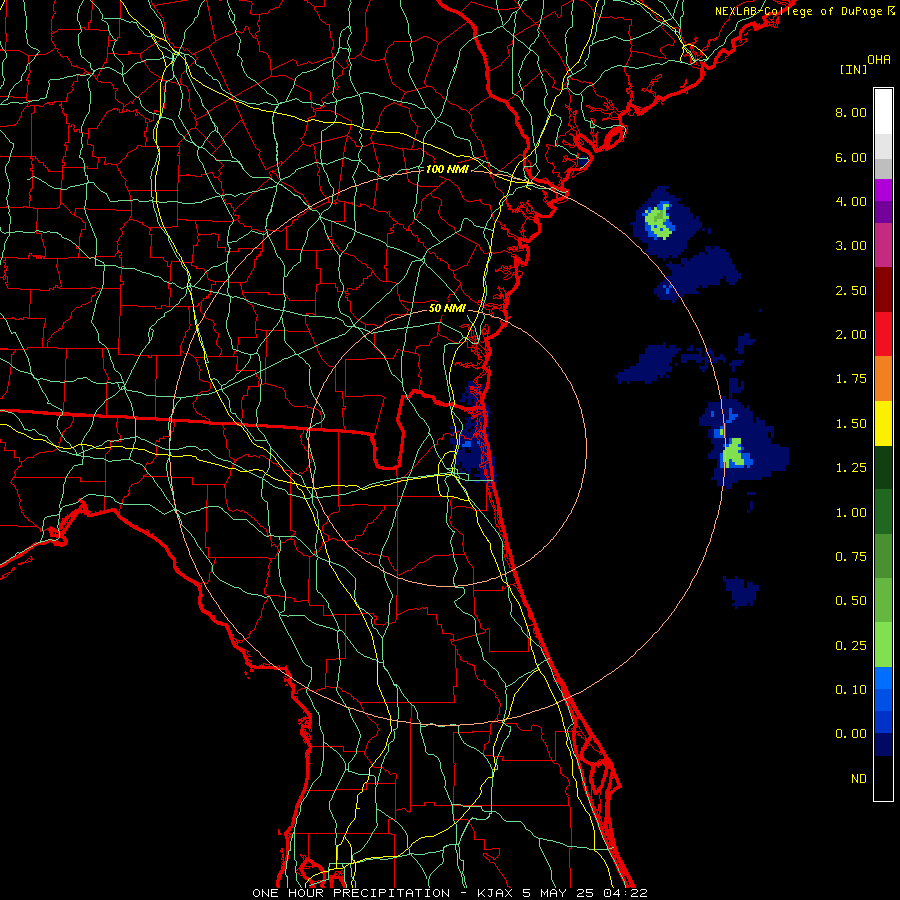Viewport: 900px width, 900px height.
Task: Click the 50 NMI range ring label
Action: click(x=447, y=308)
